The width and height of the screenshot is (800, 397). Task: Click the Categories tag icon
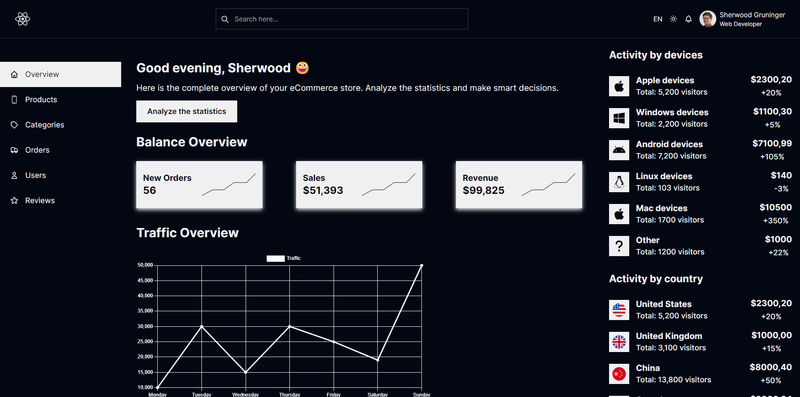[14, 125]
